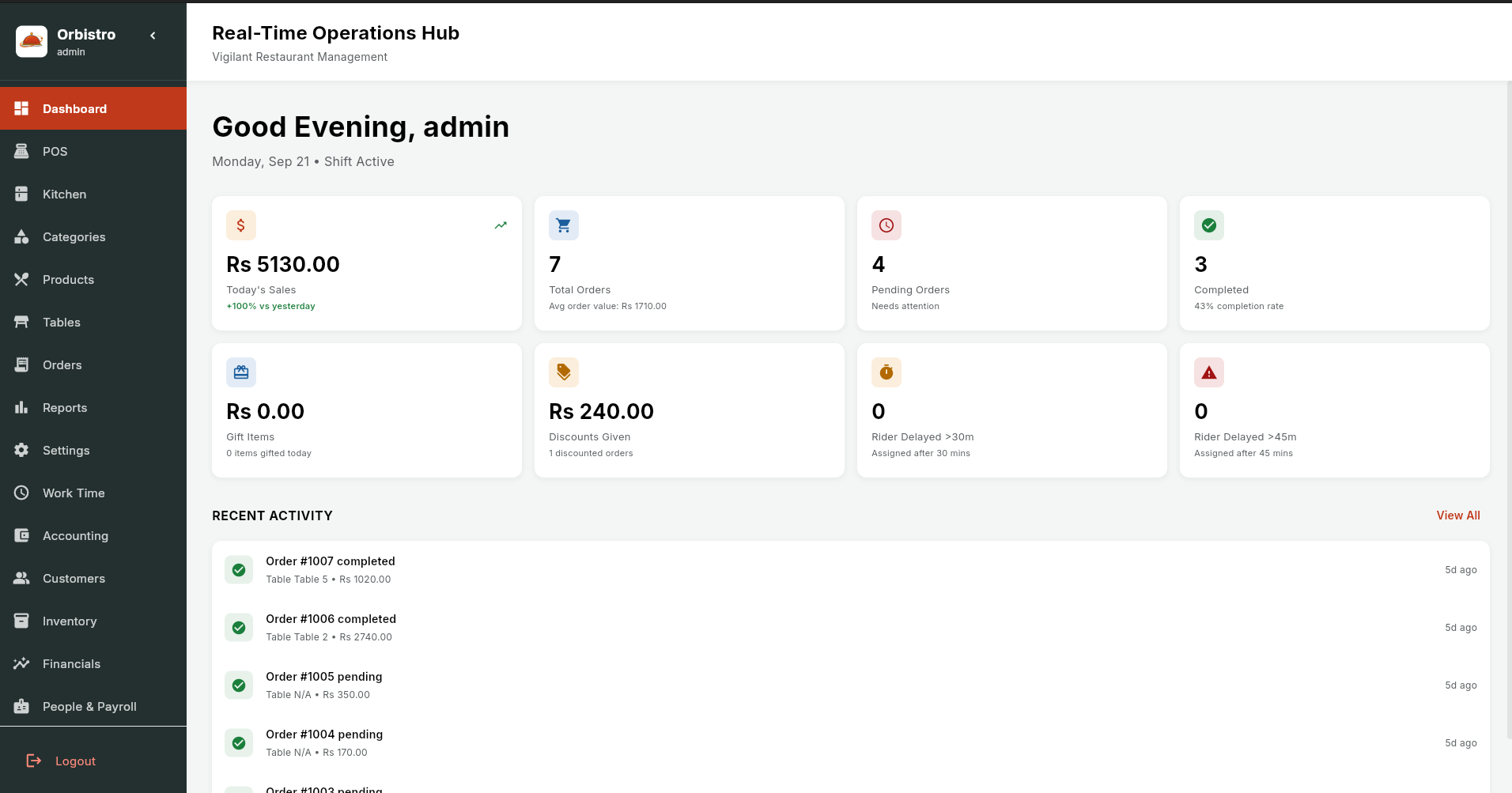The width and height of the screenshot is (1512, 793).
Task: Open the Customers people icon
Action: (x=21, y=578)
